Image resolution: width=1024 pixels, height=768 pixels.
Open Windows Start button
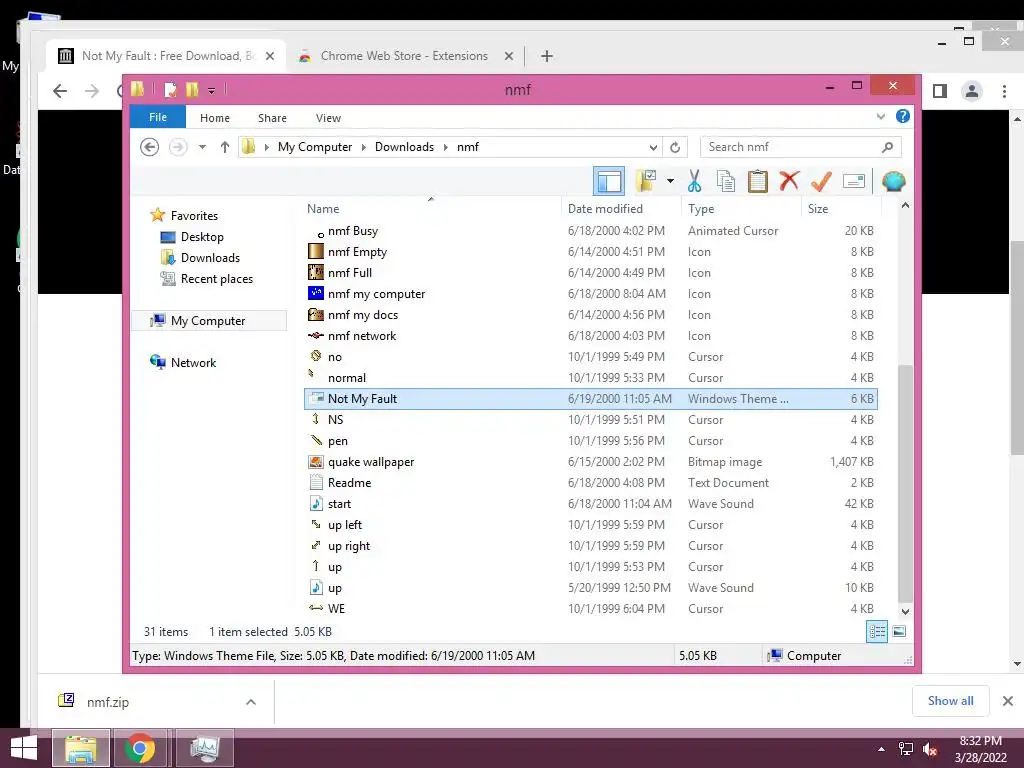(24, 748)
